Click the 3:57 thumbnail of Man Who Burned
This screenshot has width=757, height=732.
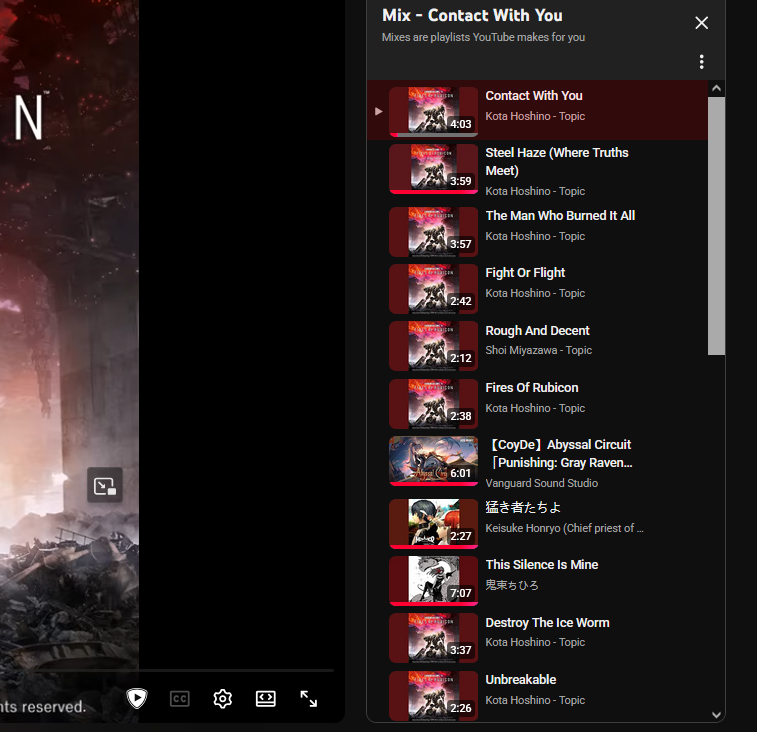[x=434, y=232]
